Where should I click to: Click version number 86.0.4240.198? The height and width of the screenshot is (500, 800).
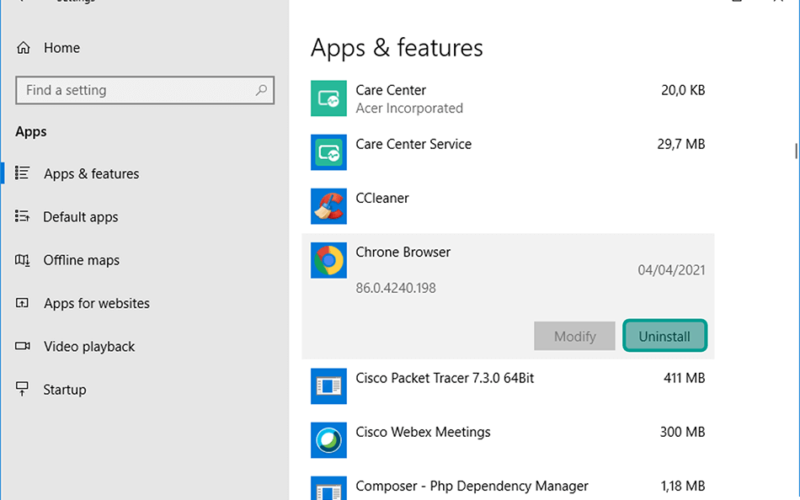396,288
